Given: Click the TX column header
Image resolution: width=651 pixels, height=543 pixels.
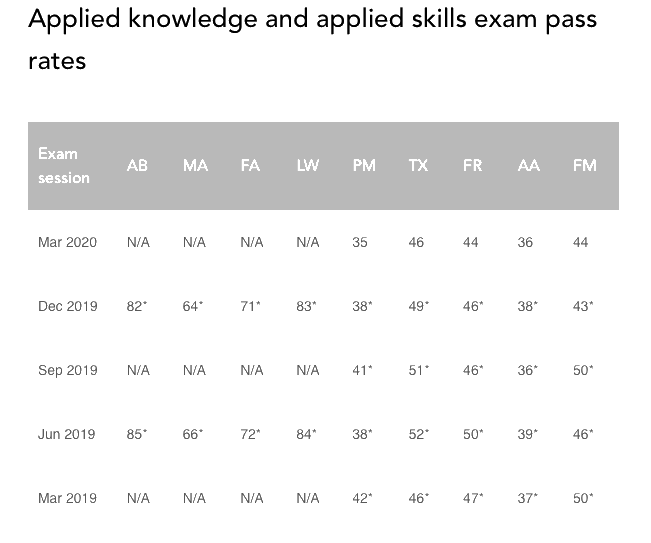Looking at the screenshot, I should pyautogui.click(x=418, y=166).
